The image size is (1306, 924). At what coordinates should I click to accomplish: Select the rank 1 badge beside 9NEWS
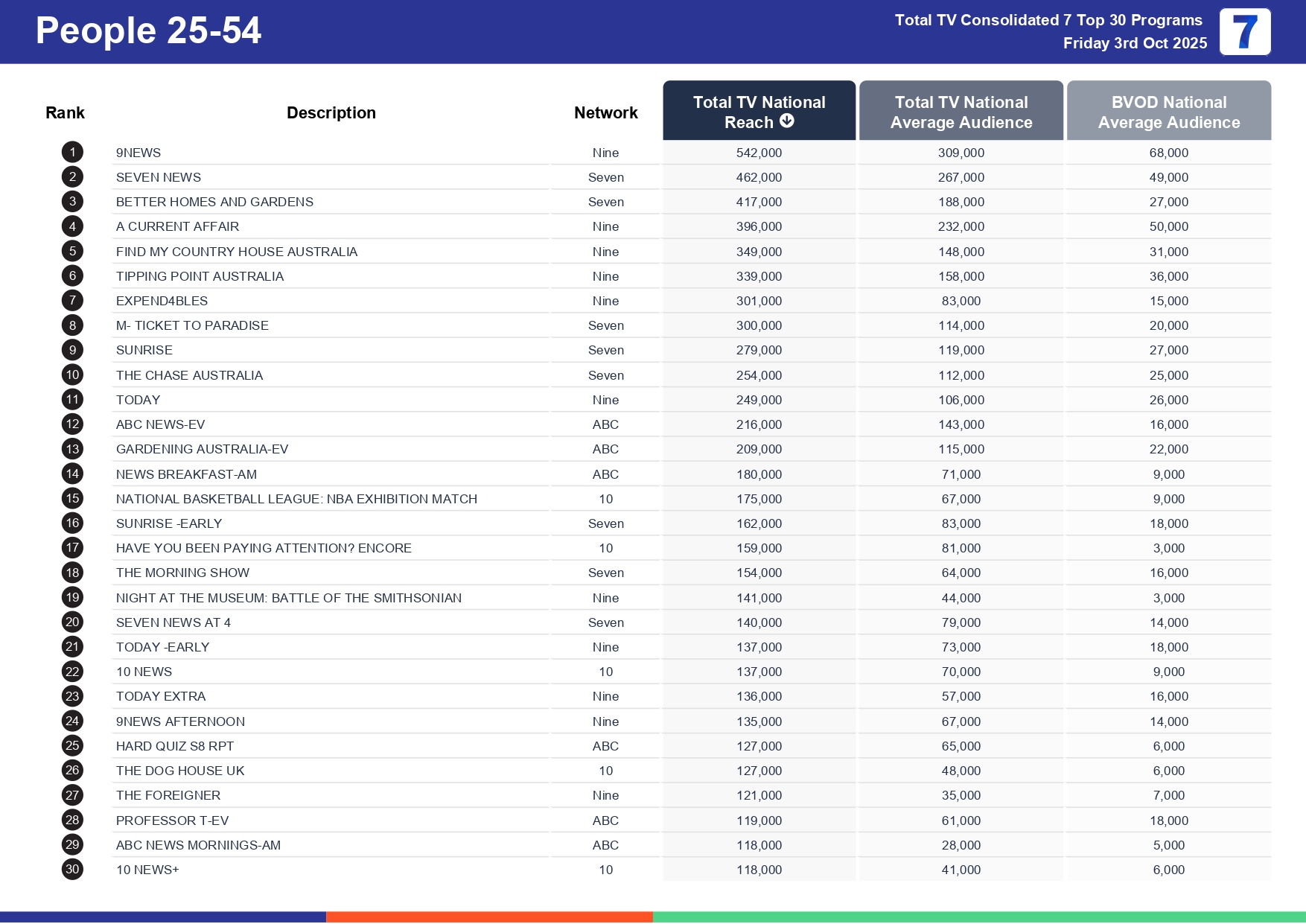click(x=71, y=152)
